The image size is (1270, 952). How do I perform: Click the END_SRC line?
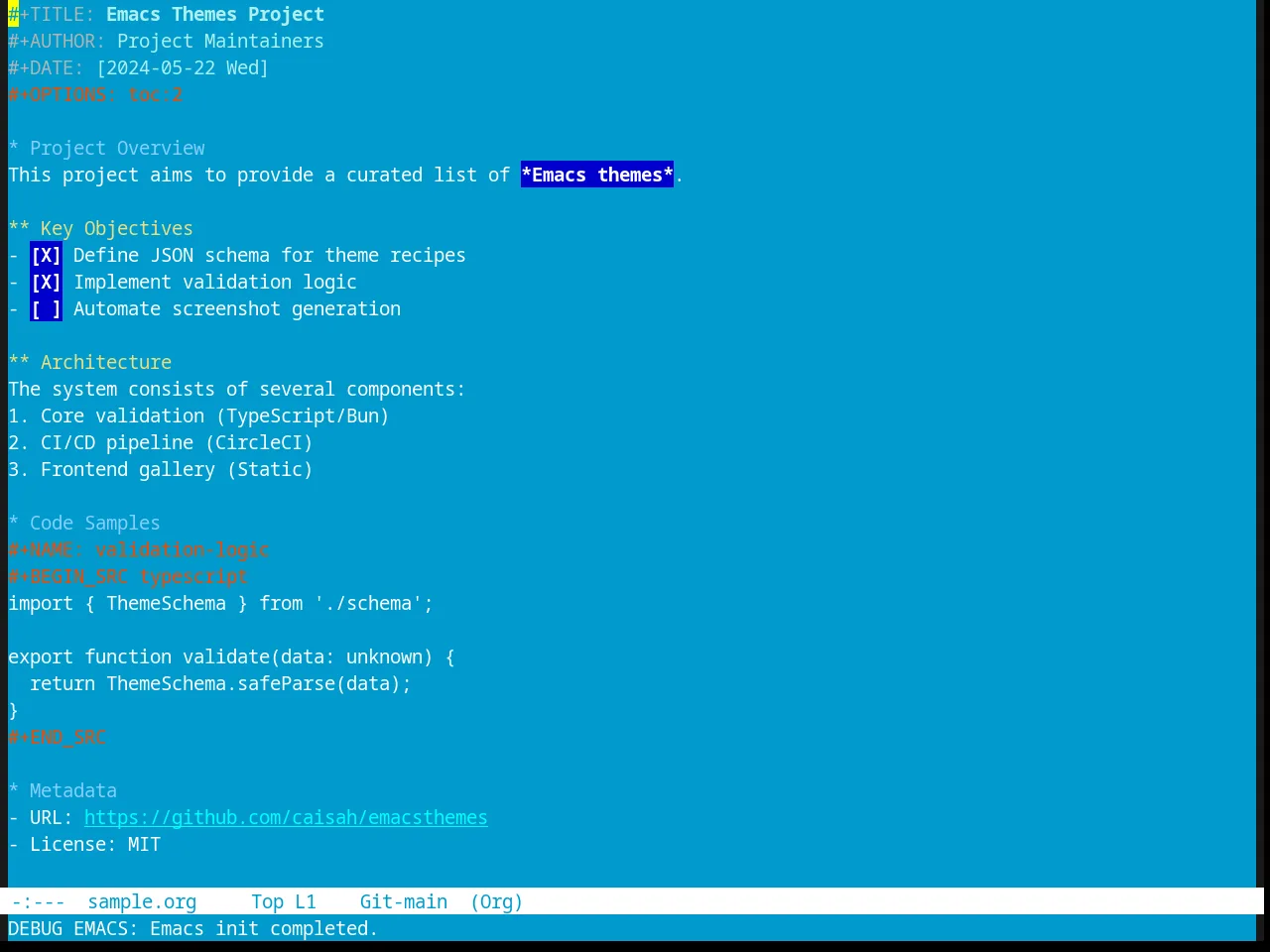pos(58,738)
